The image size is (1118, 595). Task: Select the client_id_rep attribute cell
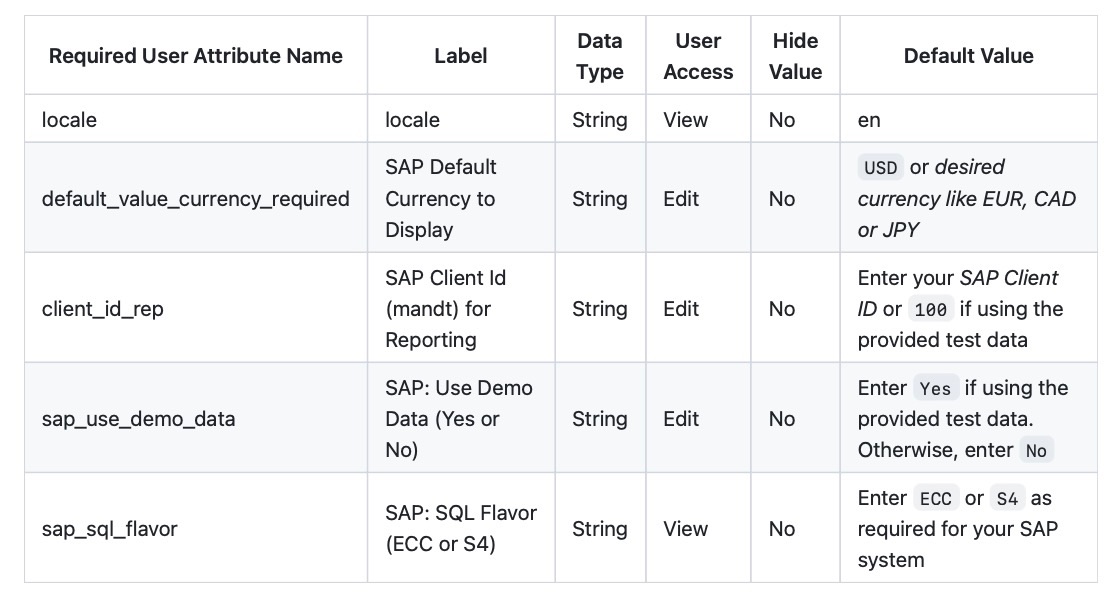pos(195,308)
